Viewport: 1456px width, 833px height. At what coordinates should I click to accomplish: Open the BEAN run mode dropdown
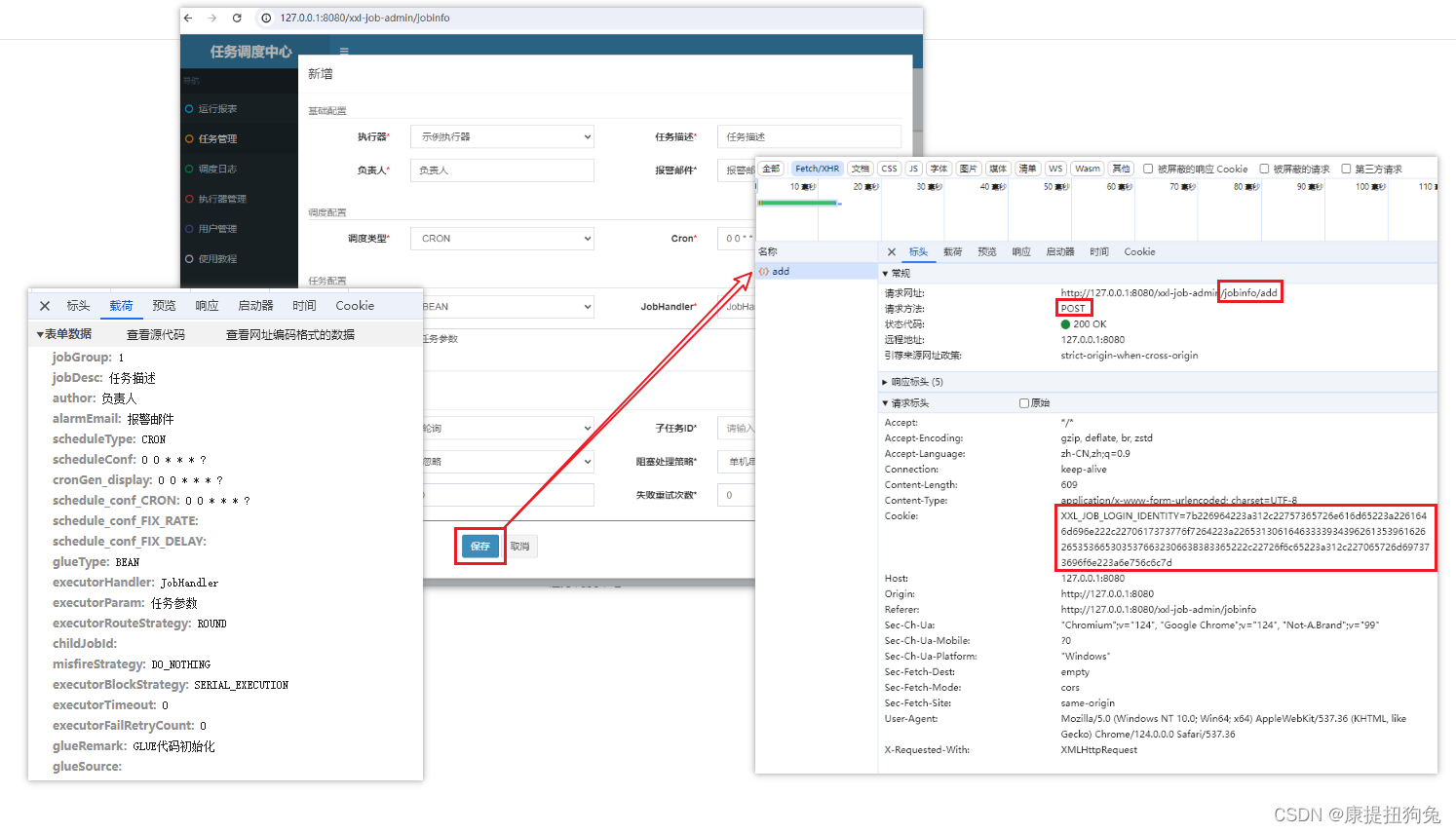click(508, 307)
